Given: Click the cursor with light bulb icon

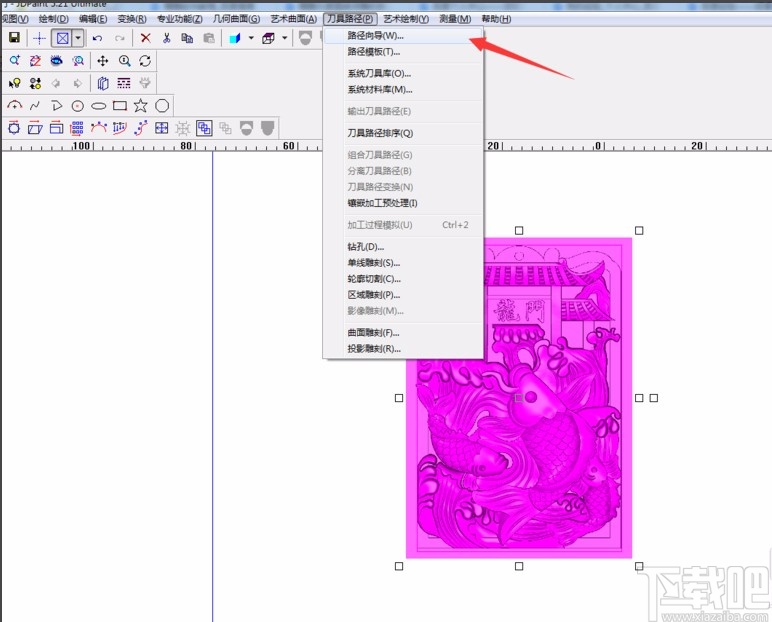Looking at the screenshot, I should (14, 83).
